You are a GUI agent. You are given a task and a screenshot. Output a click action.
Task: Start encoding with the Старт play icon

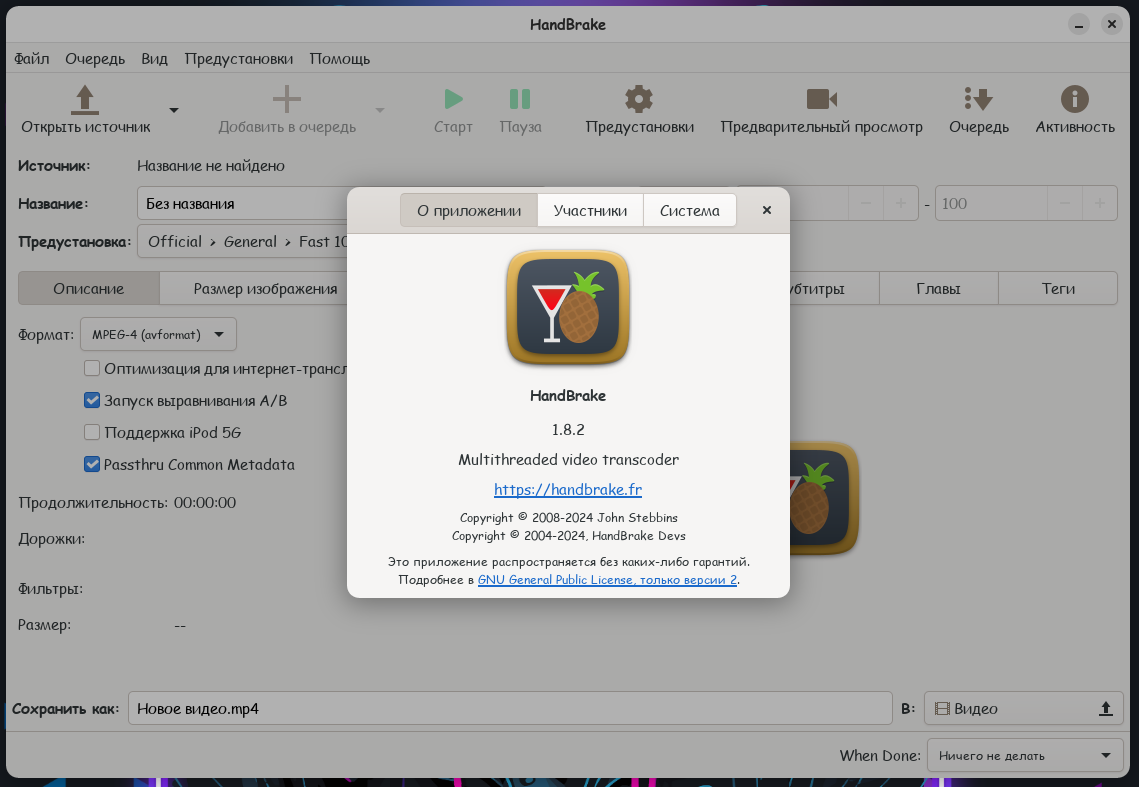tap(453, 99)
